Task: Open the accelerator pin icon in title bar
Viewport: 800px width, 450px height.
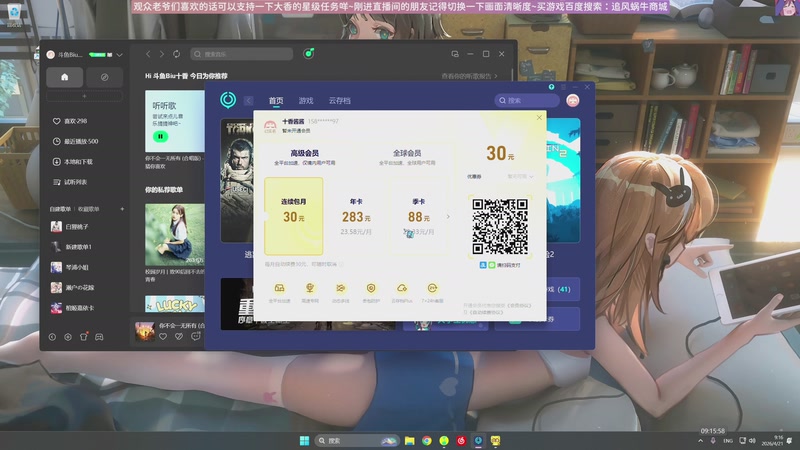Action: [551, 87]
